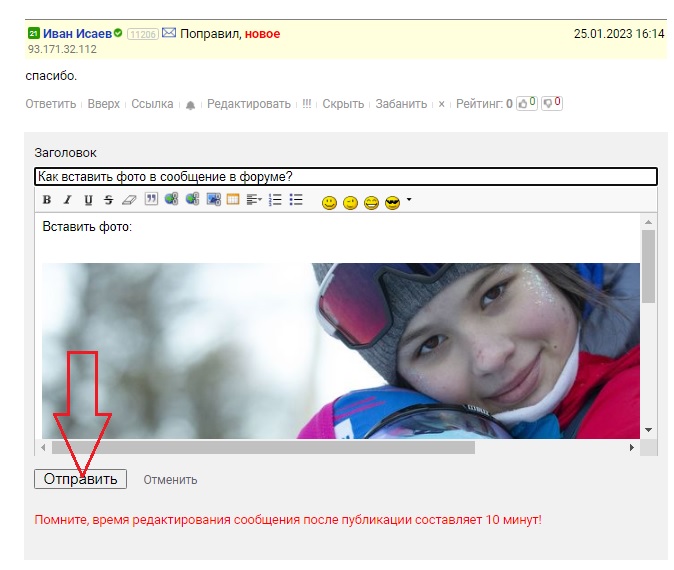Click the bell notification icon under the post
This screenshot has height=570, width=674.
(190, 105)
